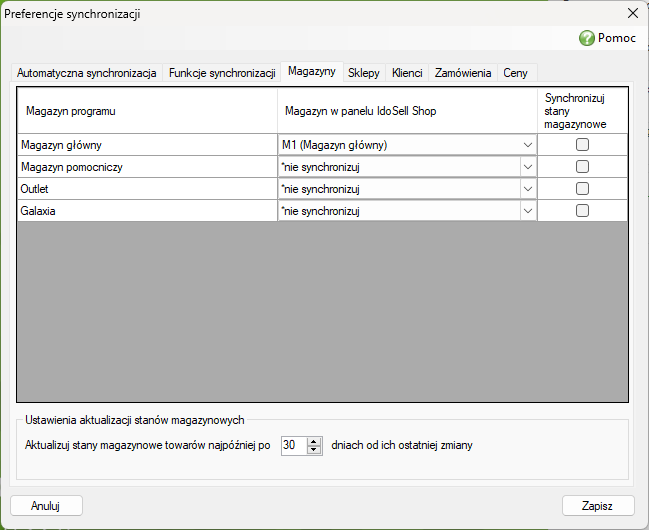Close the Preferencje synchronizacji dialog
This screenshot has width=649, height=530.
pos(632,13)
